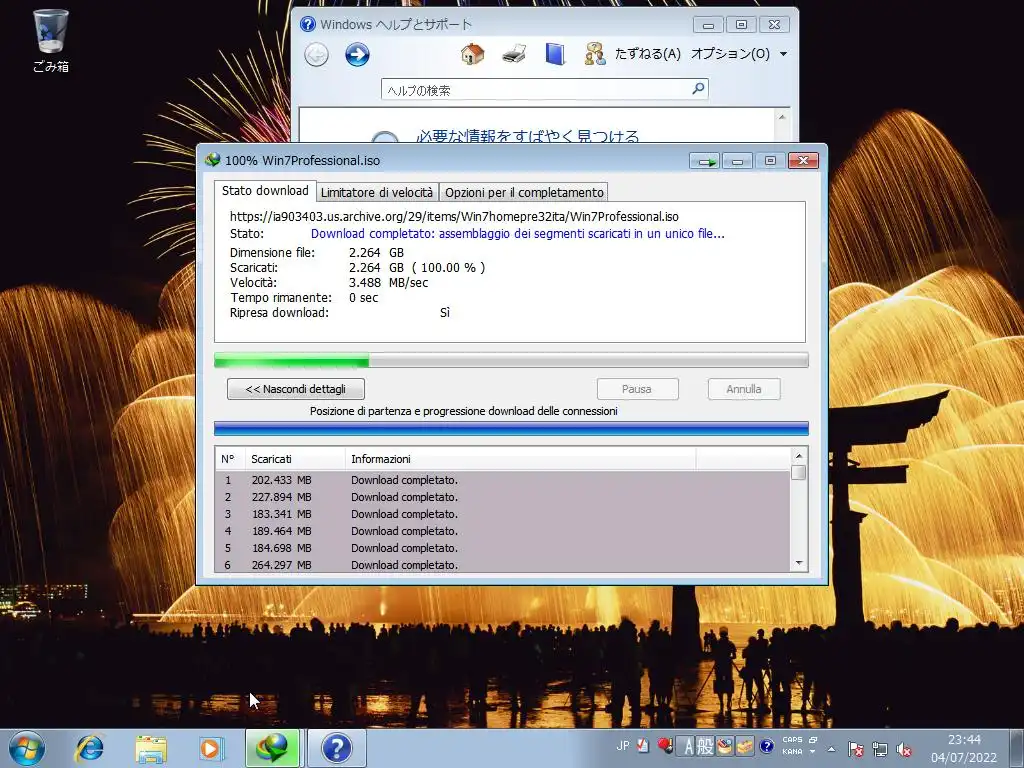Click the taskbar clock showing 23:44
The width and height of the screenshot is (1024, 768).
(x=964, y=748)
